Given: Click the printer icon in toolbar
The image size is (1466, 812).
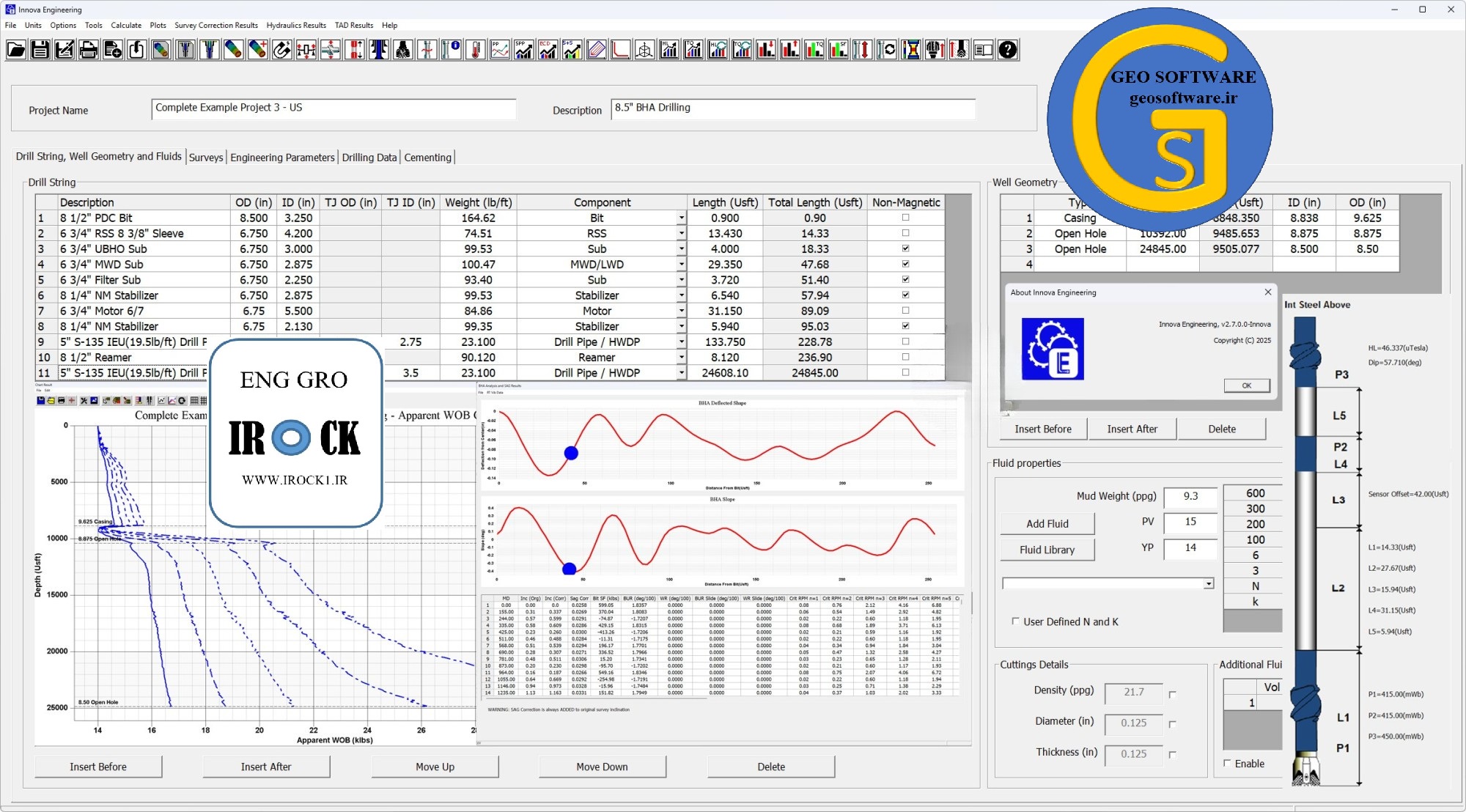Looking at the screenshot, I should (89, 50).
